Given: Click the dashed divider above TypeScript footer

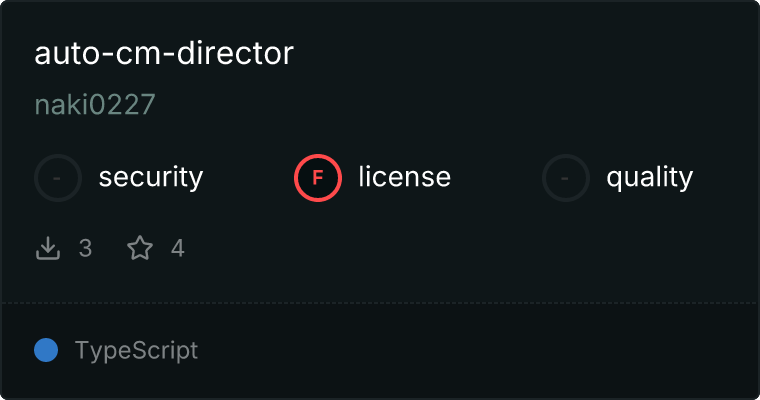Looking at the screenshot, I should click(x=380, y=302).
